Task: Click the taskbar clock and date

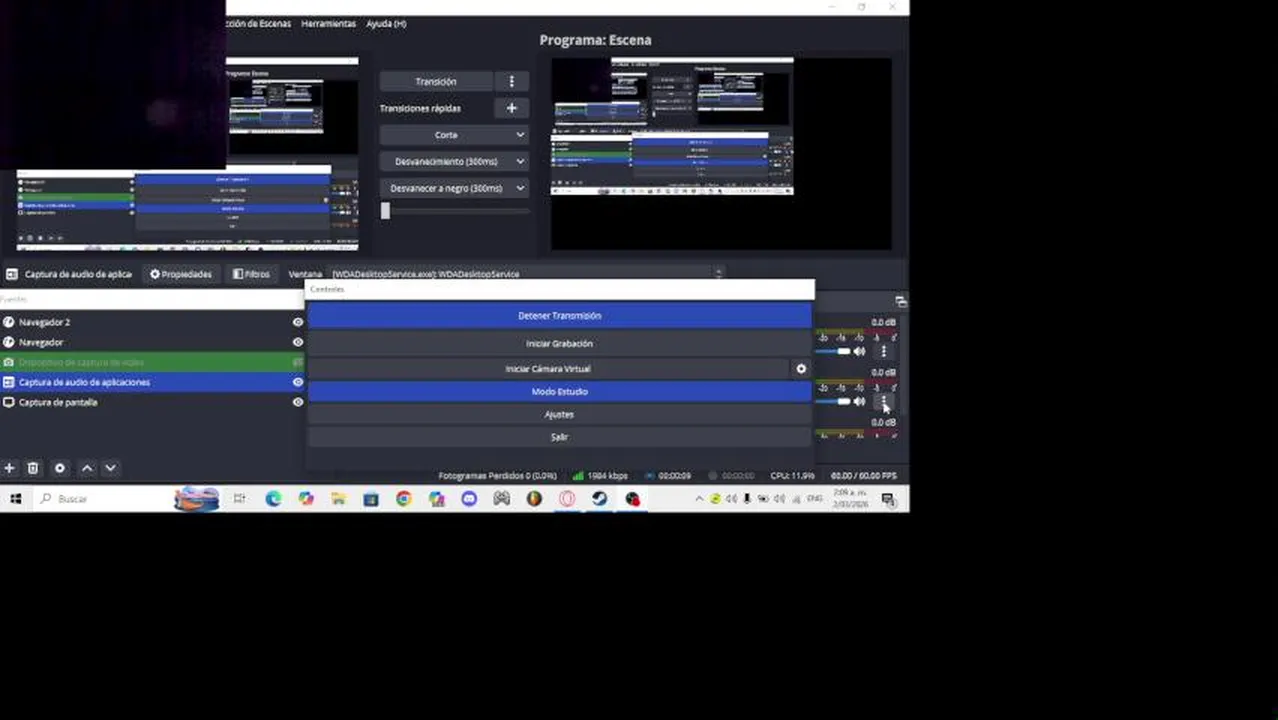Action: point(851,498)
